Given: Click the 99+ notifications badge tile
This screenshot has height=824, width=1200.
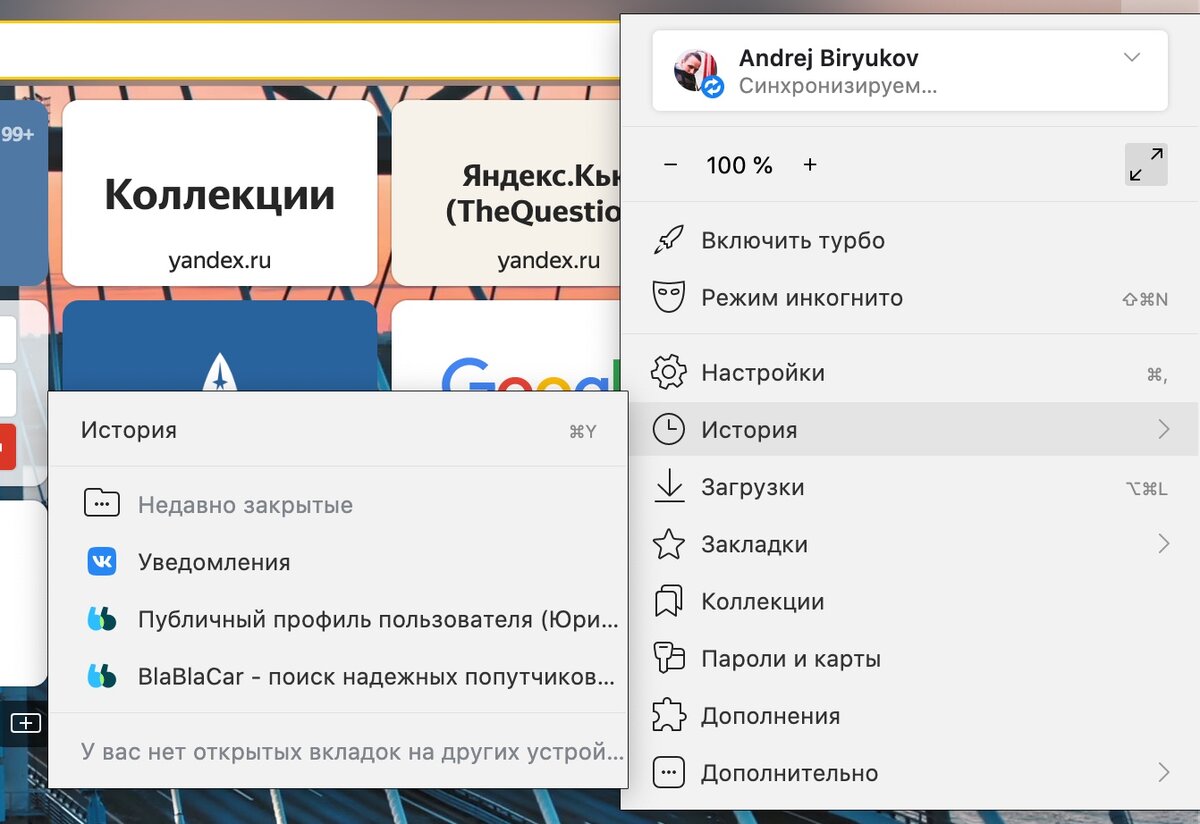Looking at the screenshot, I should click(x=23, y=193).
